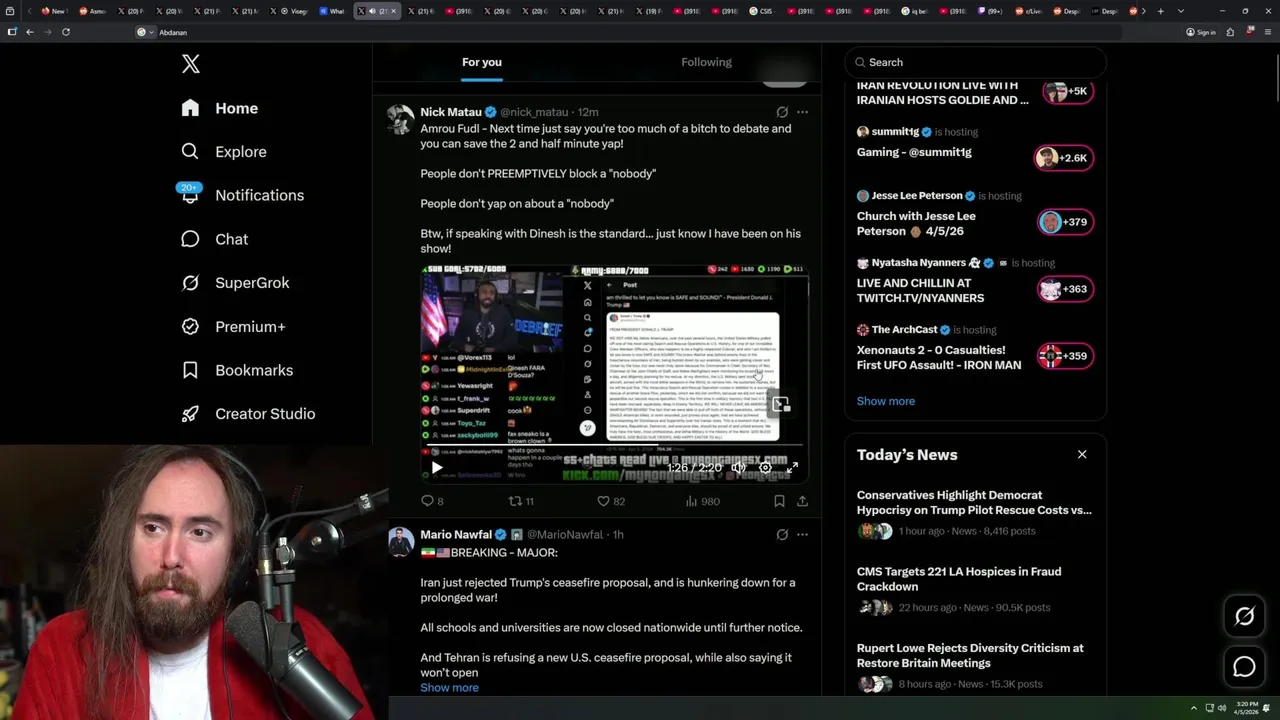
Task: Open more options on Nick Matau's post
Action: pos(802,112)
